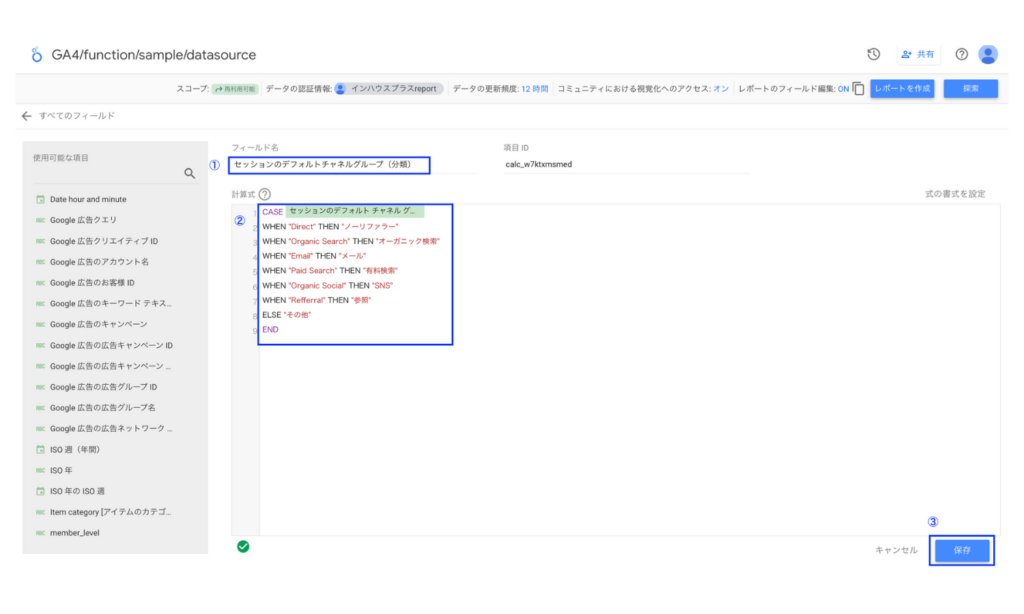Toggle report field editing ON setting
Image resolution: width=1024 pixels, height=614 pixels.
point(843,89)
